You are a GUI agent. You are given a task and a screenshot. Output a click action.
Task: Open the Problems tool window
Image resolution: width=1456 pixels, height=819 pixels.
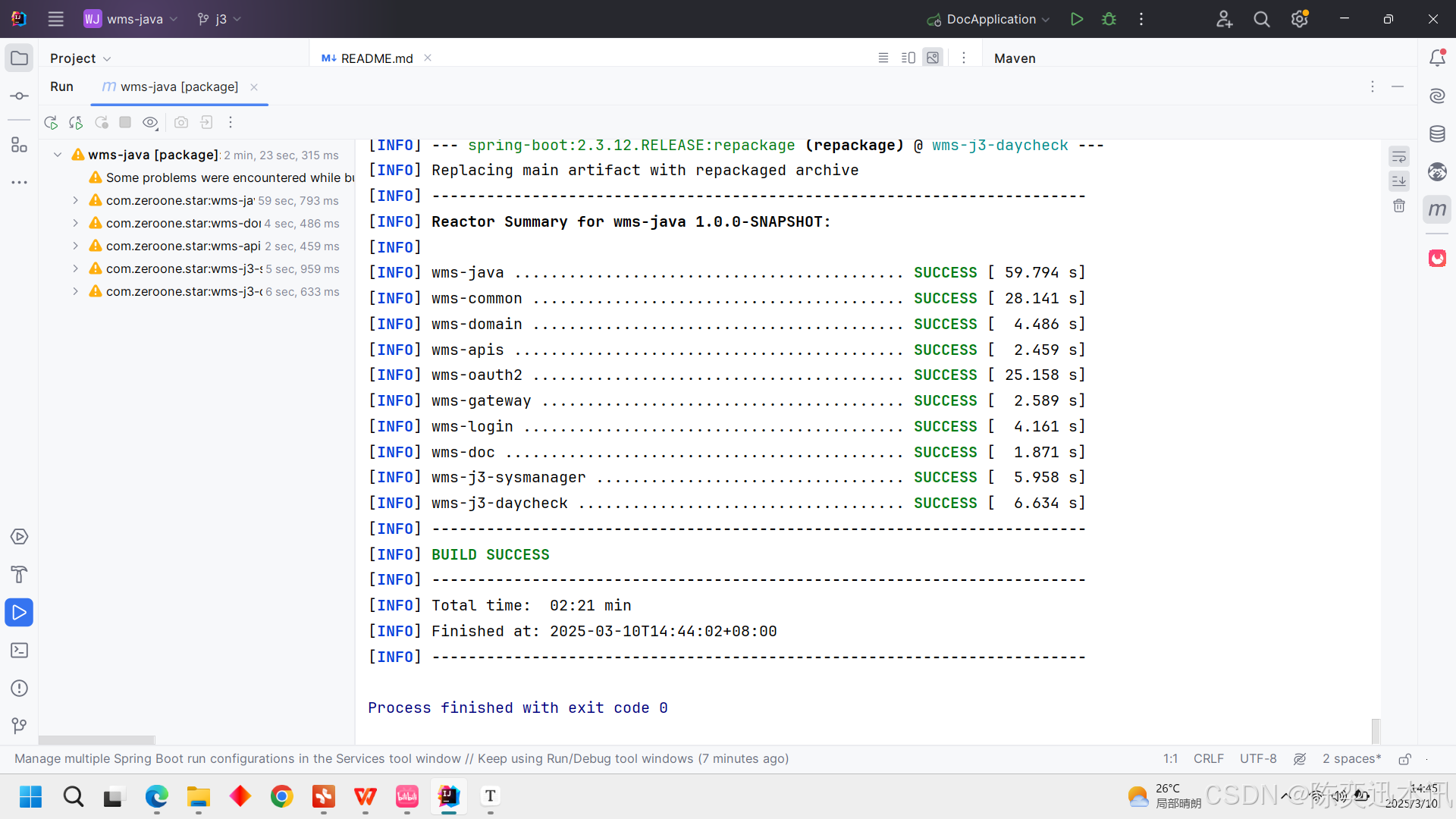[19, 689]
